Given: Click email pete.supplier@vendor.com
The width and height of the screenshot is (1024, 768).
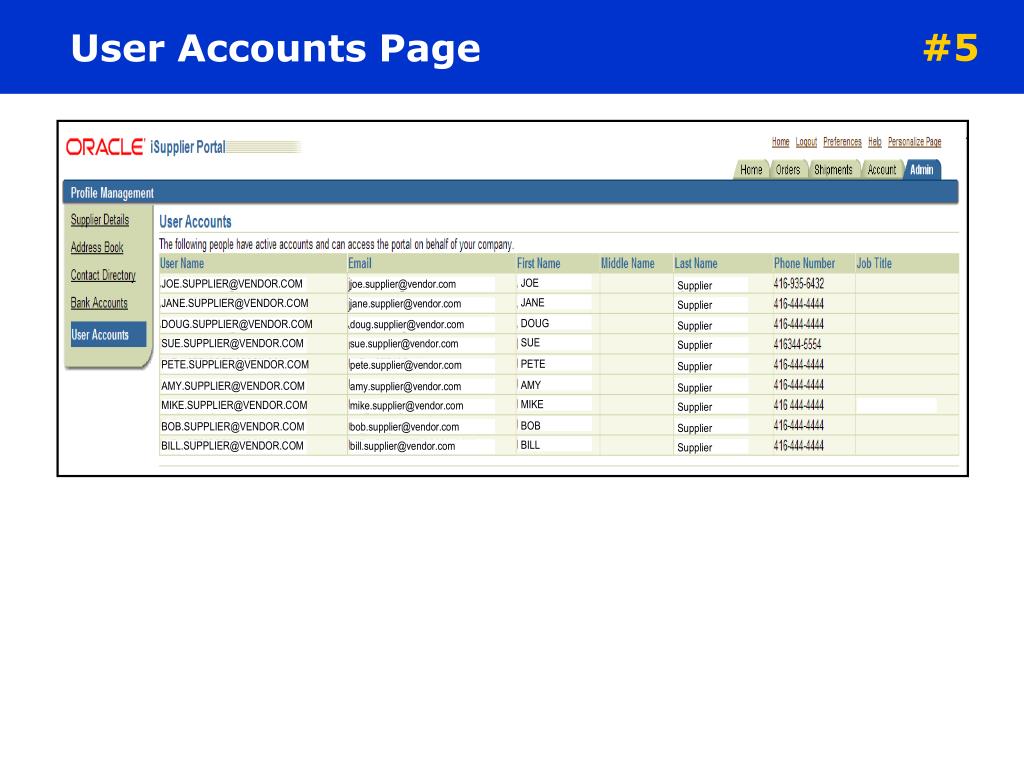Looking at the screenshot, I should coord(406,365).
